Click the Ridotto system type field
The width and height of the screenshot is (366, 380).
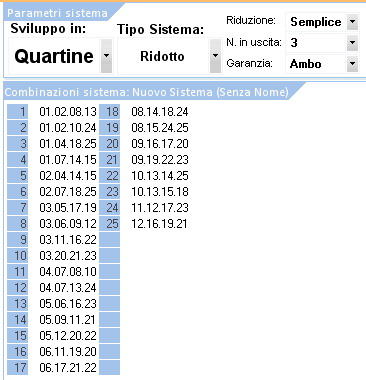[163, 56]
